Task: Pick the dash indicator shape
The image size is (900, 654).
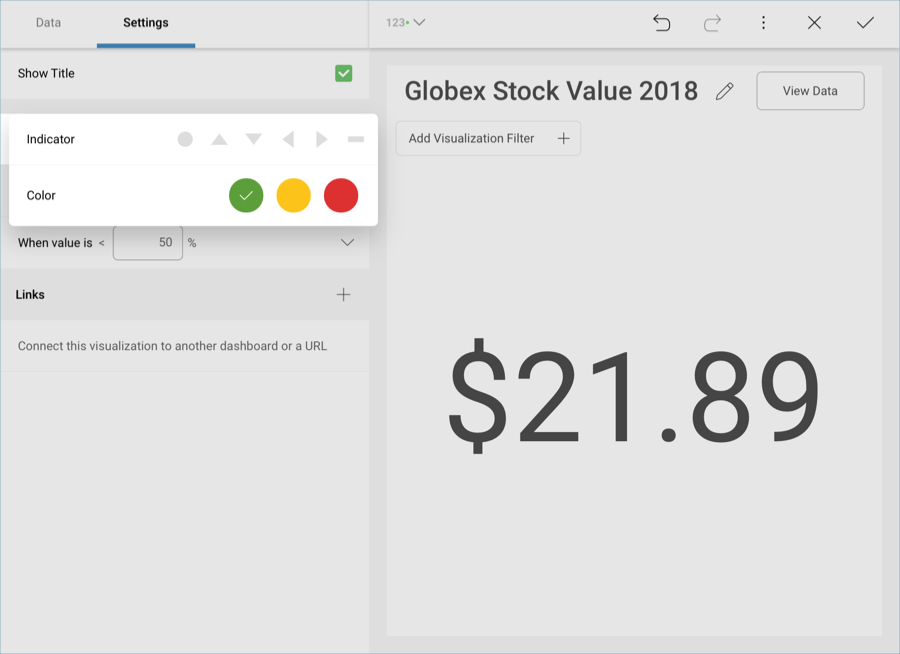Action: pyautogui.click(x=356, y=140)
